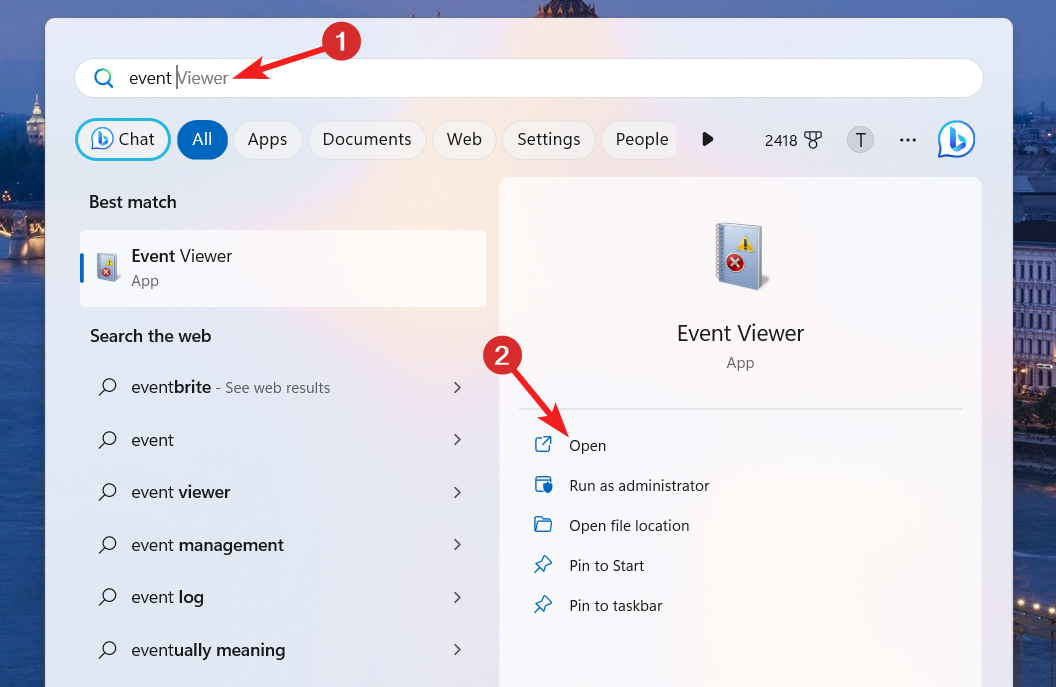This screenshot has height=687, width=1056.
Task: Click the Open action's launch icon
Action: (x=543, y=445)
